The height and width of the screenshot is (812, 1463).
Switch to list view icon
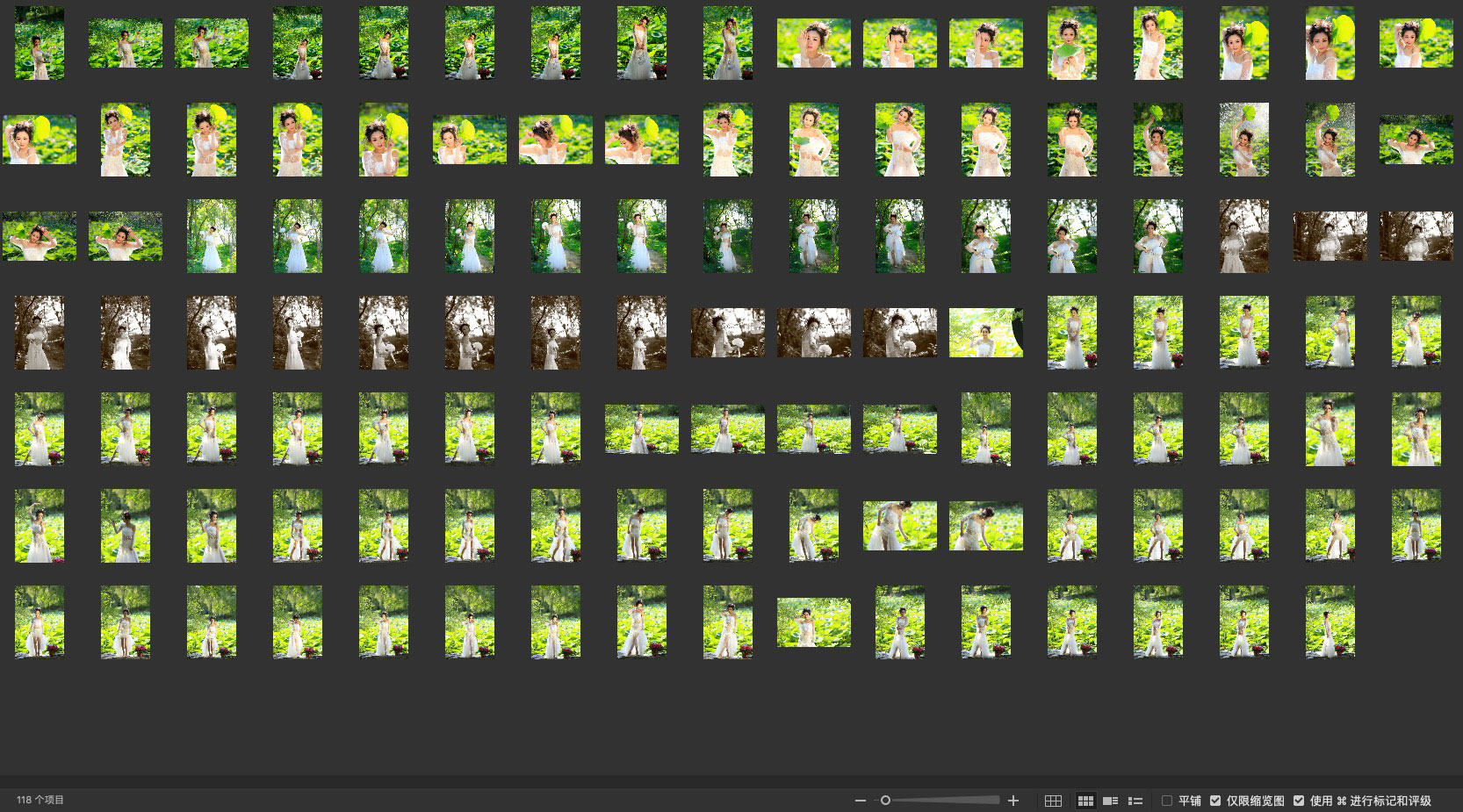pyautogui.click(x=1135, y=801)
